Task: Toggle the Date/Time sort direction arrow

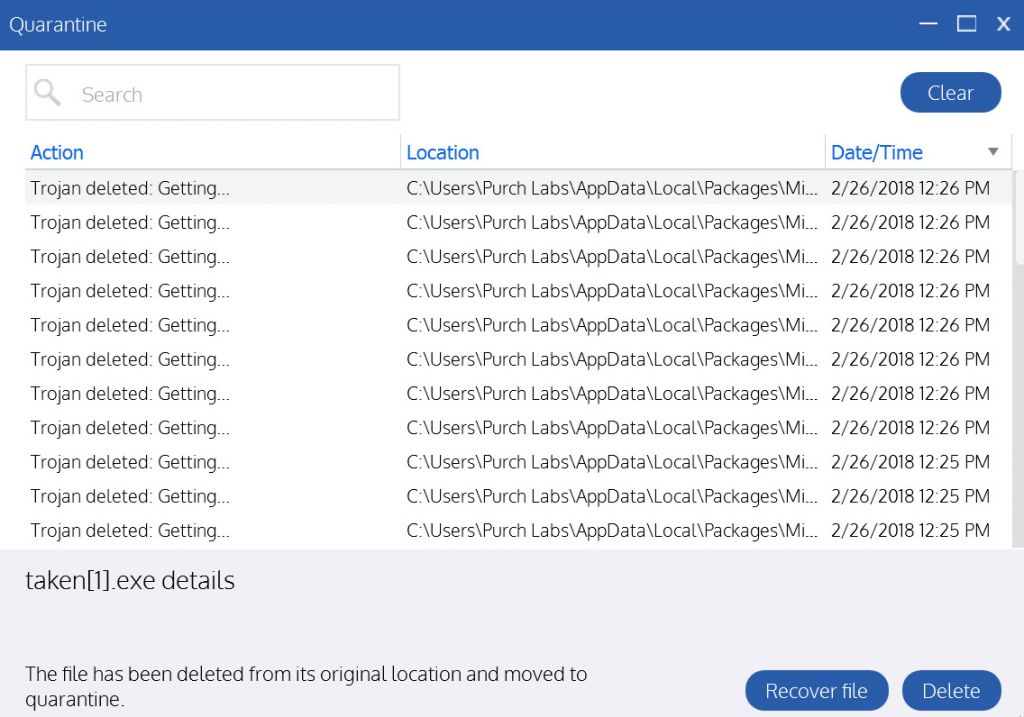Action: (993, 152)
